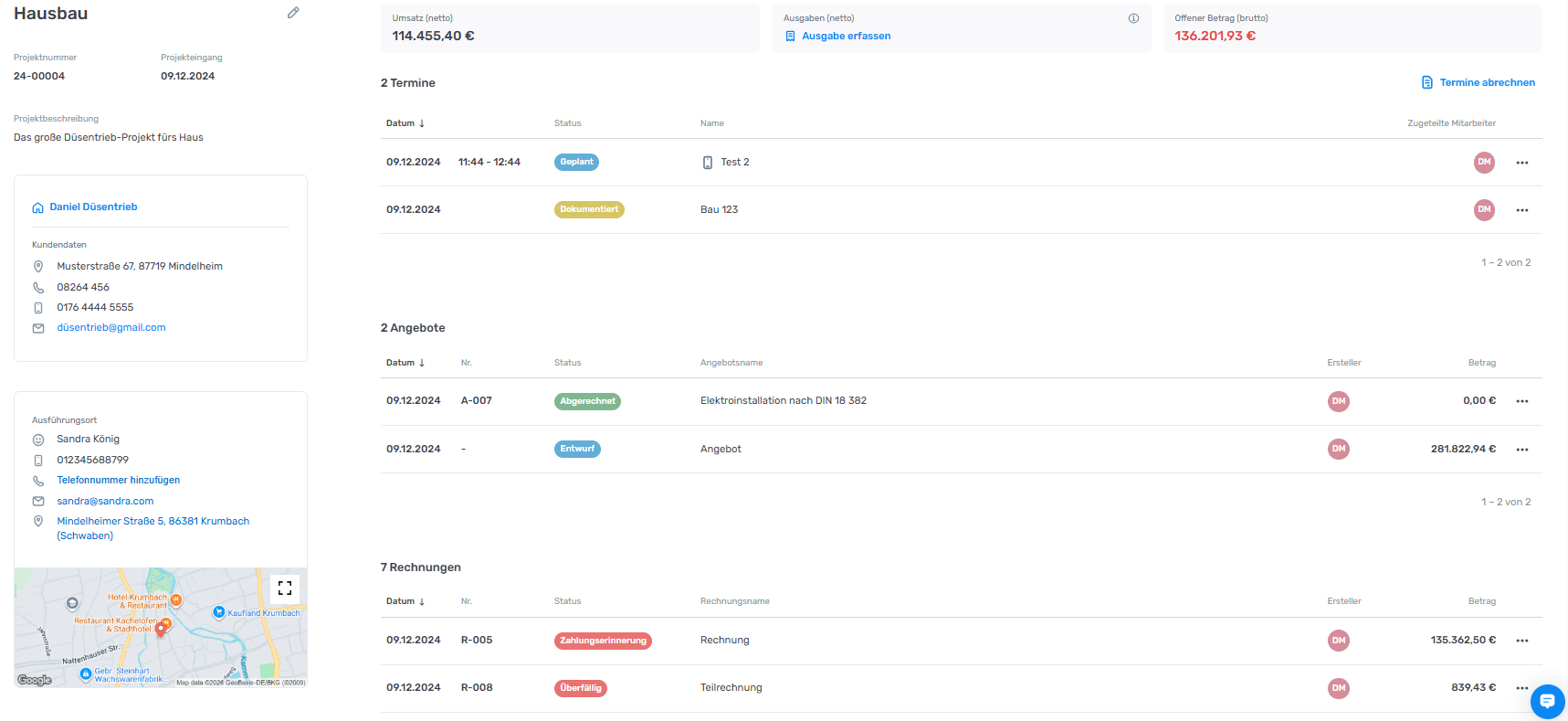Open three-dot menu for Elektroinstallation offer
Image resolution: width=1568 pixels, height=721 pixels.
pos(1521,401)
